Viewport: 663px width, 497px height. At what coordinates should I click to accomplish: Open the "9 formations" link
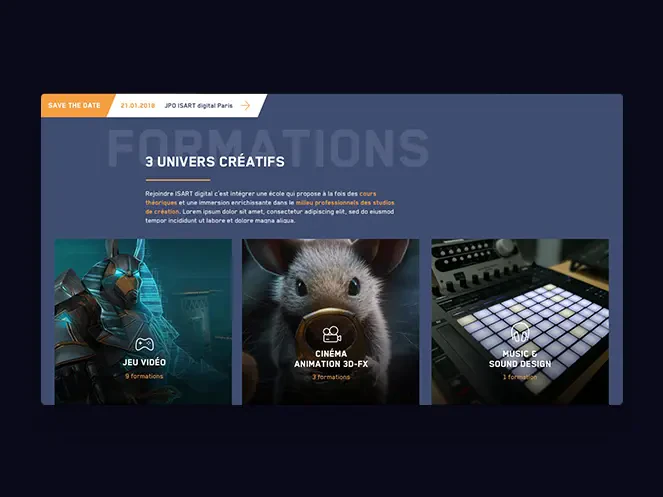tap(144, 377)
